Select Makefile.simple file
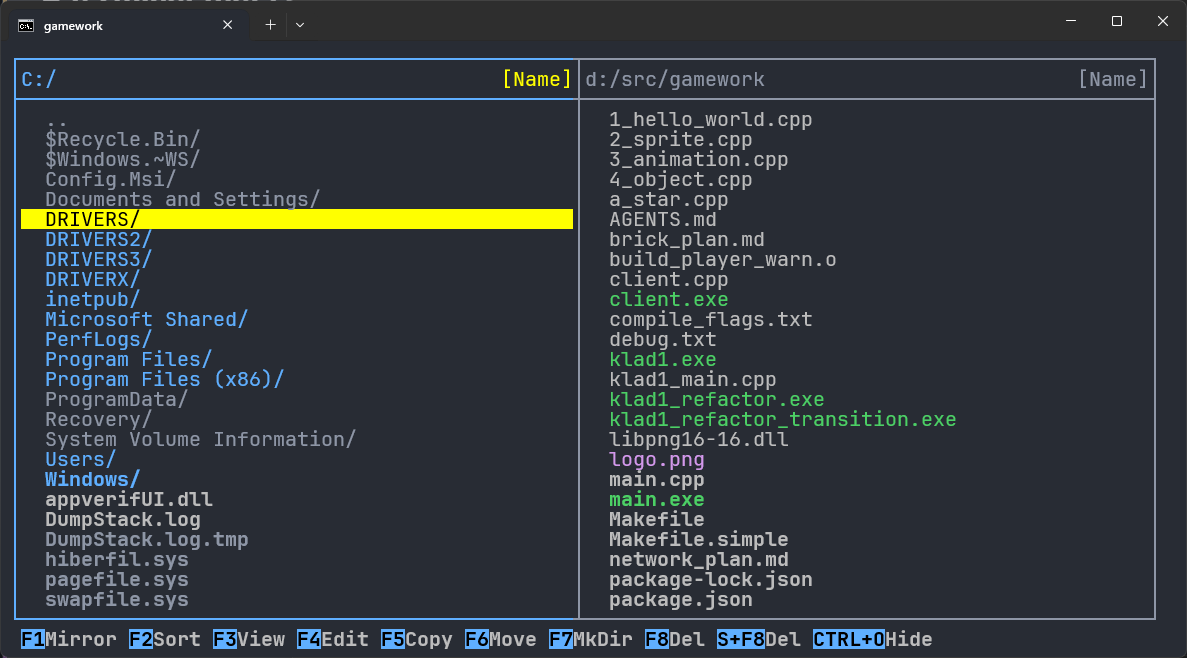The height and width of the screenshot is (658, 1187). (699, 539)
